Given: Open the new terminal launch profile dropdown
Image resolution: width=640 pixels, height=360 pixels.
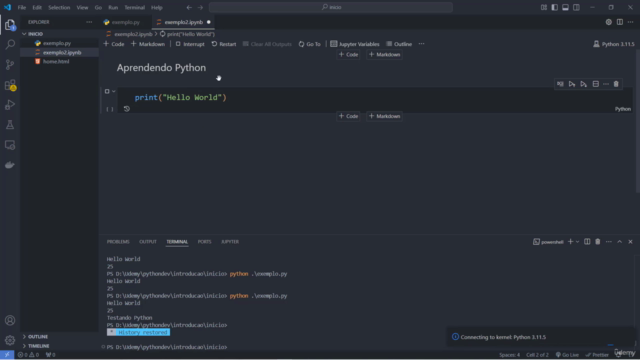Looking at the screenshot, I should click(x=577, y=242).
